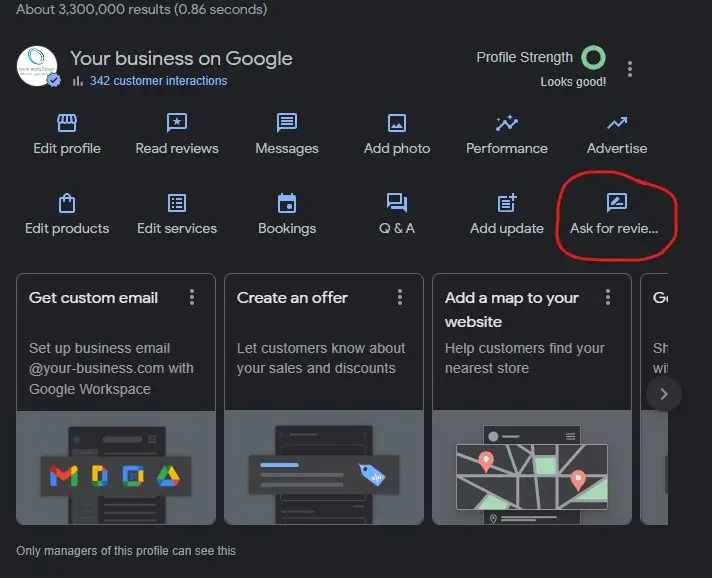712x578 pixels.
Task: Click Add a map to your website title
Action: [x=512, y=310]
